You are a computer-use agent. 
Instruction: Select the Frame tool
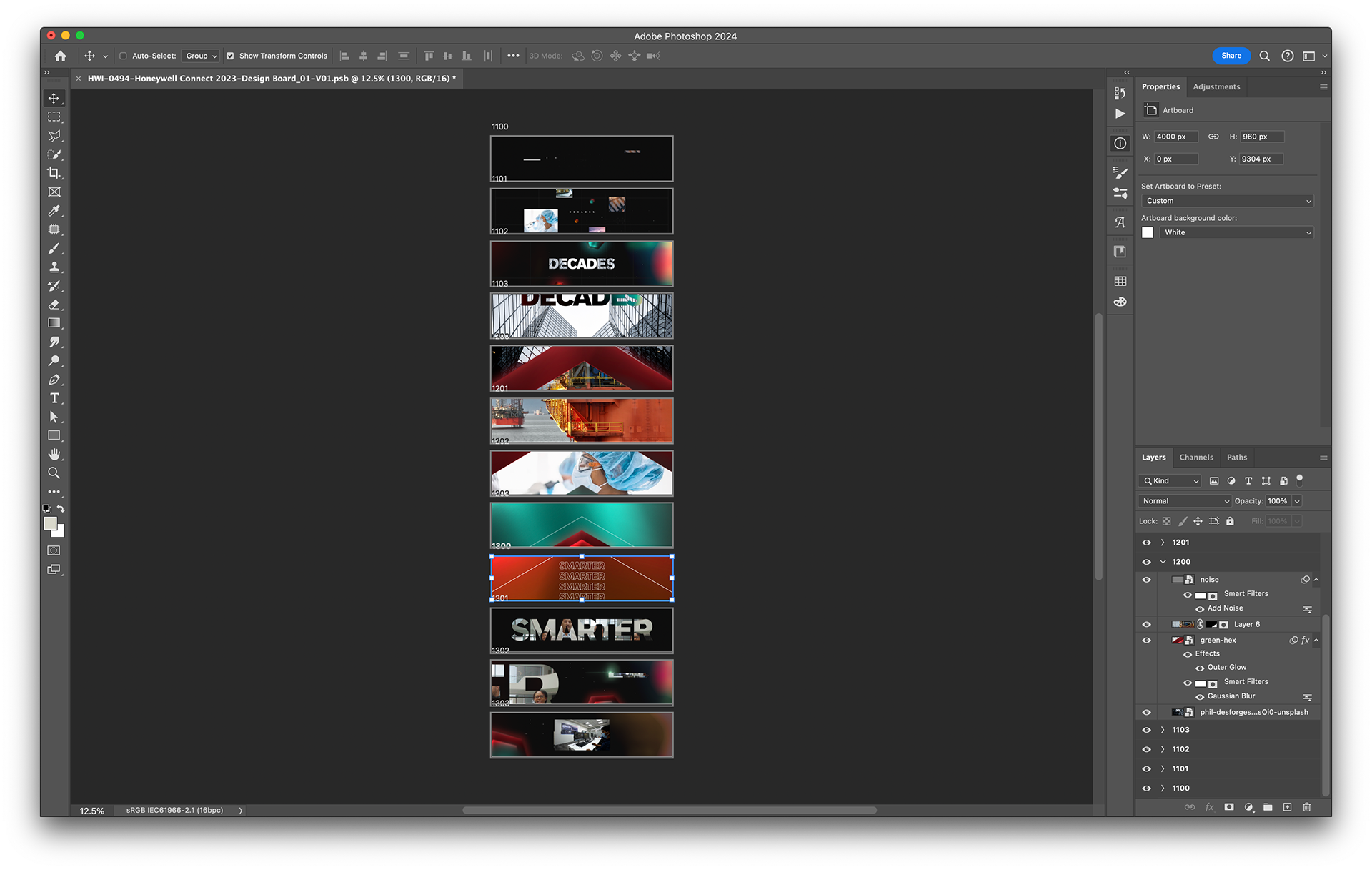coord(54,192)
